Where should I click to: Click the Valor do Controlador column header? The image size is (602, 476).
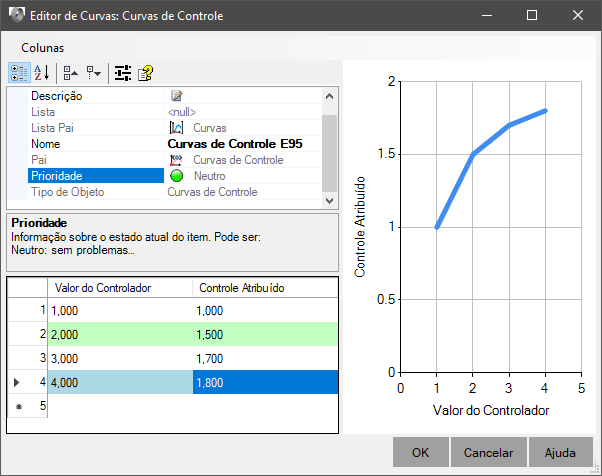pos(120,288)
